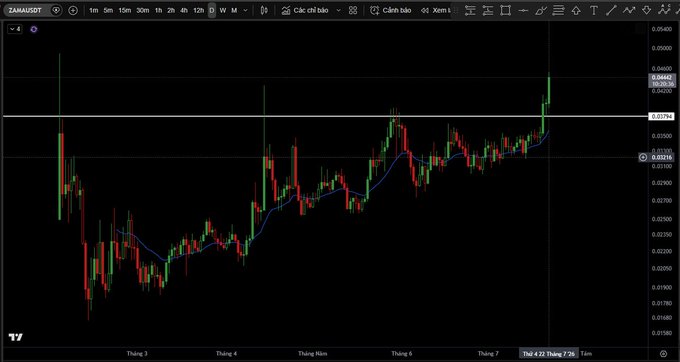This screenshot has width=680, height=362.
Task: Click the Tháng 3 time axis label
Action: coord(137,354)
